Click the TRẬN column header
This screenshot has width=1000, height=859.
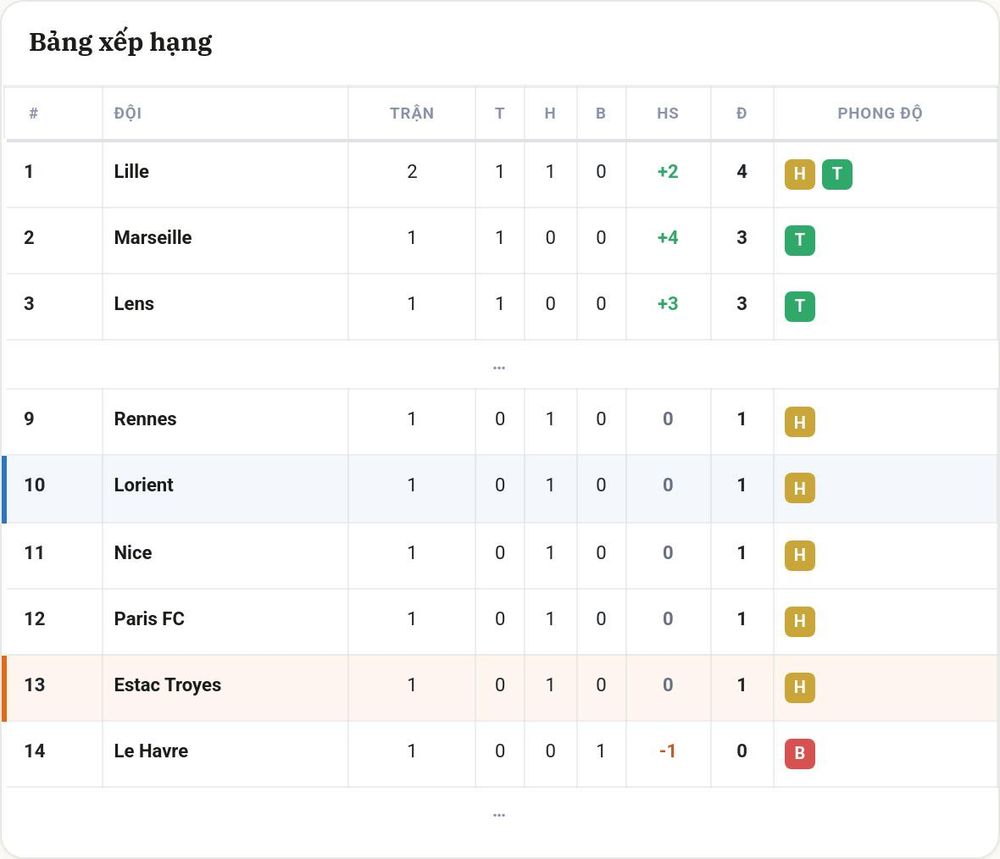click(x=412, y=114)
